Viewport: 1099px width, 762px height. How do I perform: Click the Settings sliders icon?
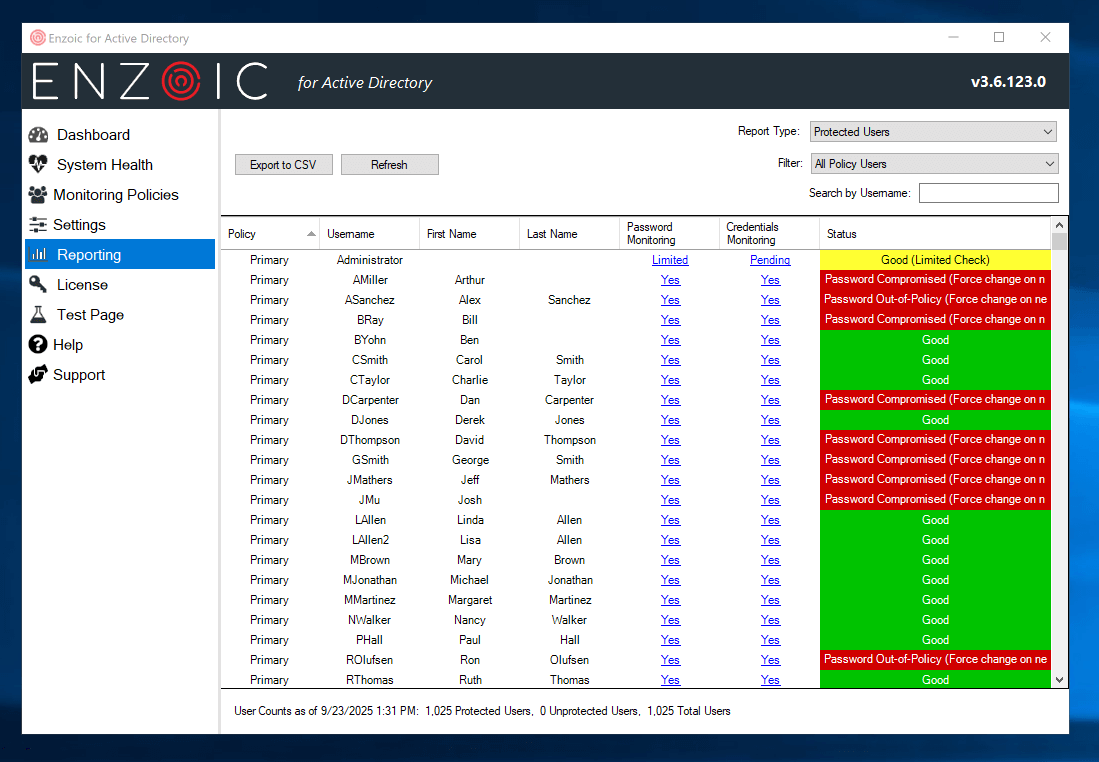click(38, 225)
